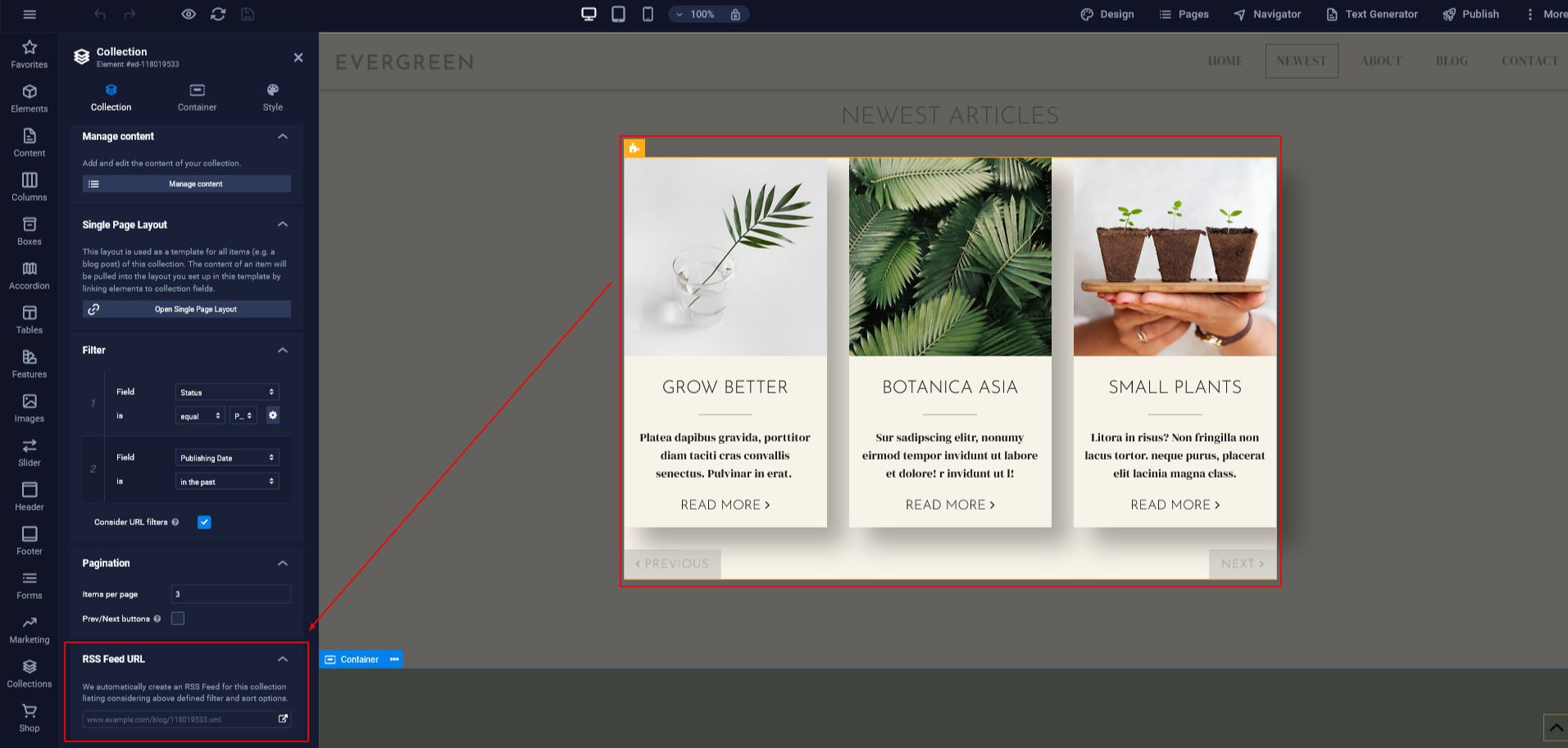This screenshot has height=748, width=1568.
Task: Toggle preview with the eye icon
Action: [189, 14]
